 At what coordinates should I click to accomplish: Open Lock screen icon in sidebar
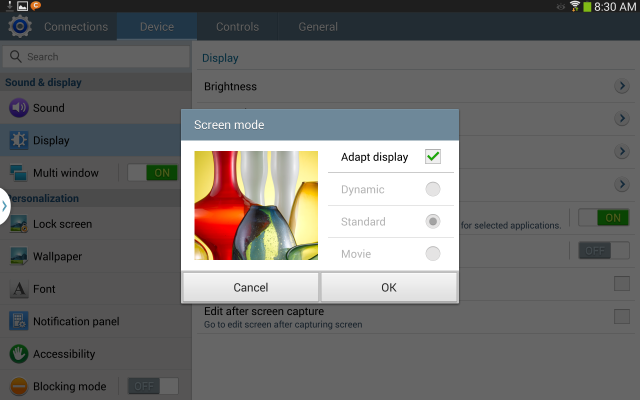point(19,224)
